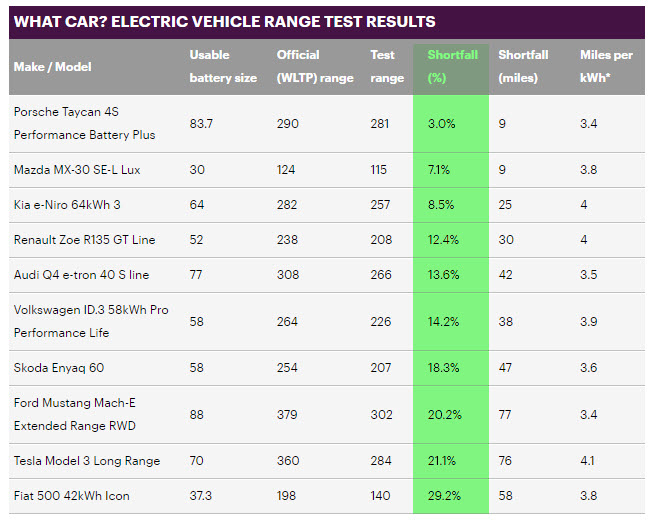Select the 3.0% shortfall value
The image size is (651, 522).
pyautogui.click(x=442, y=123)
